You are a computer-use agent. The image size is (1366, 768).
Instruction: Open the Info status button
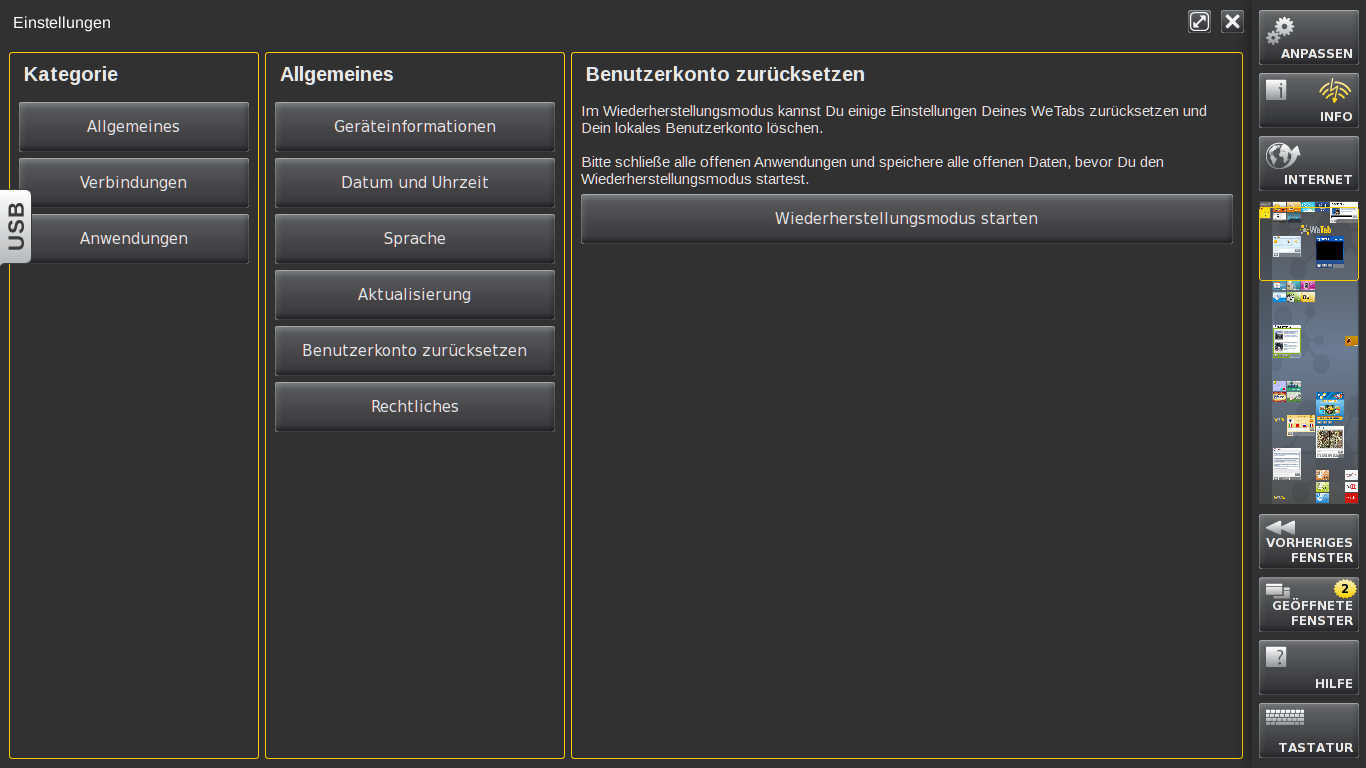pyautogui.click(x=1308, y=101)
